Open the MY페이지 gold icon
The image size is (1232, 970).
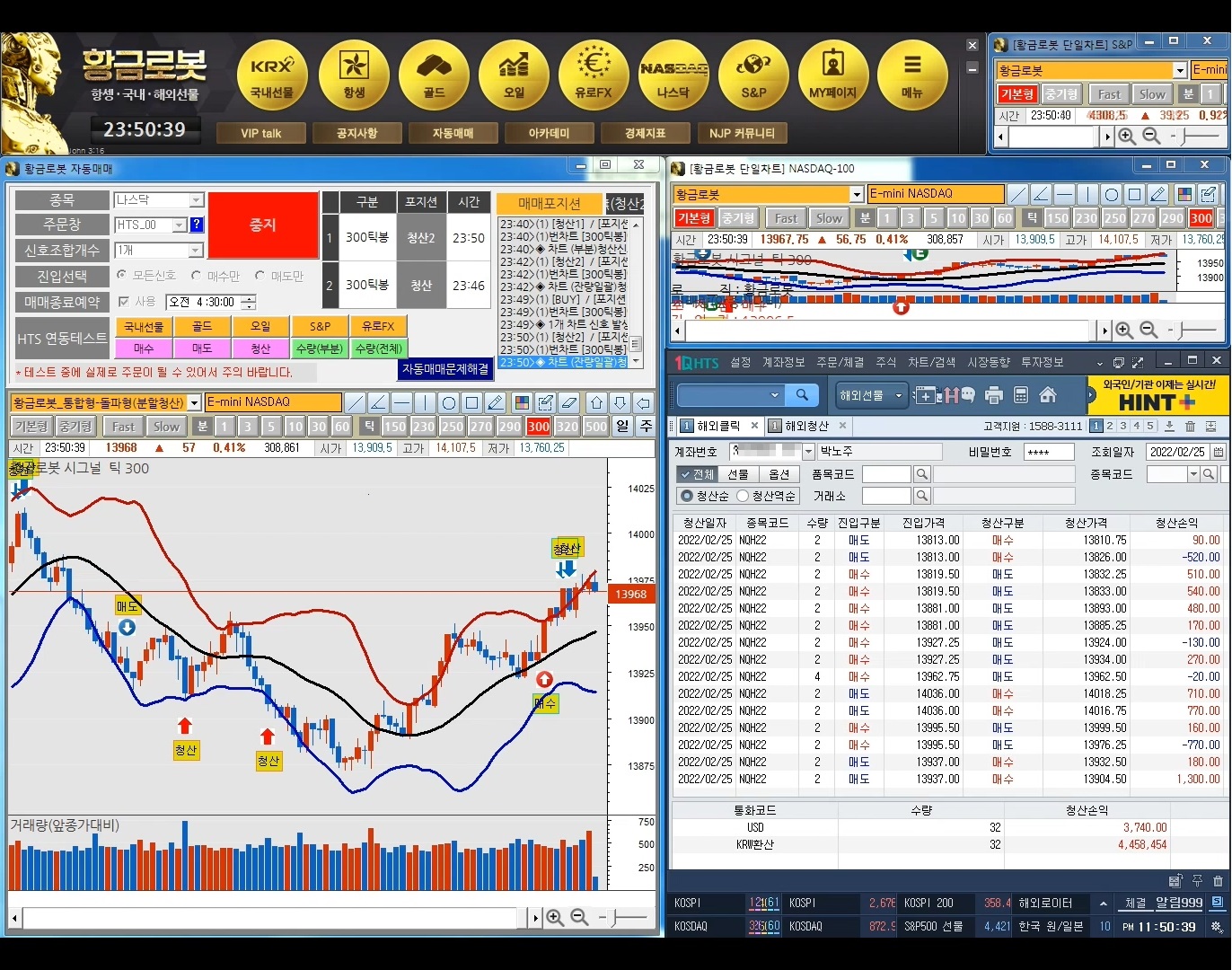833,75
